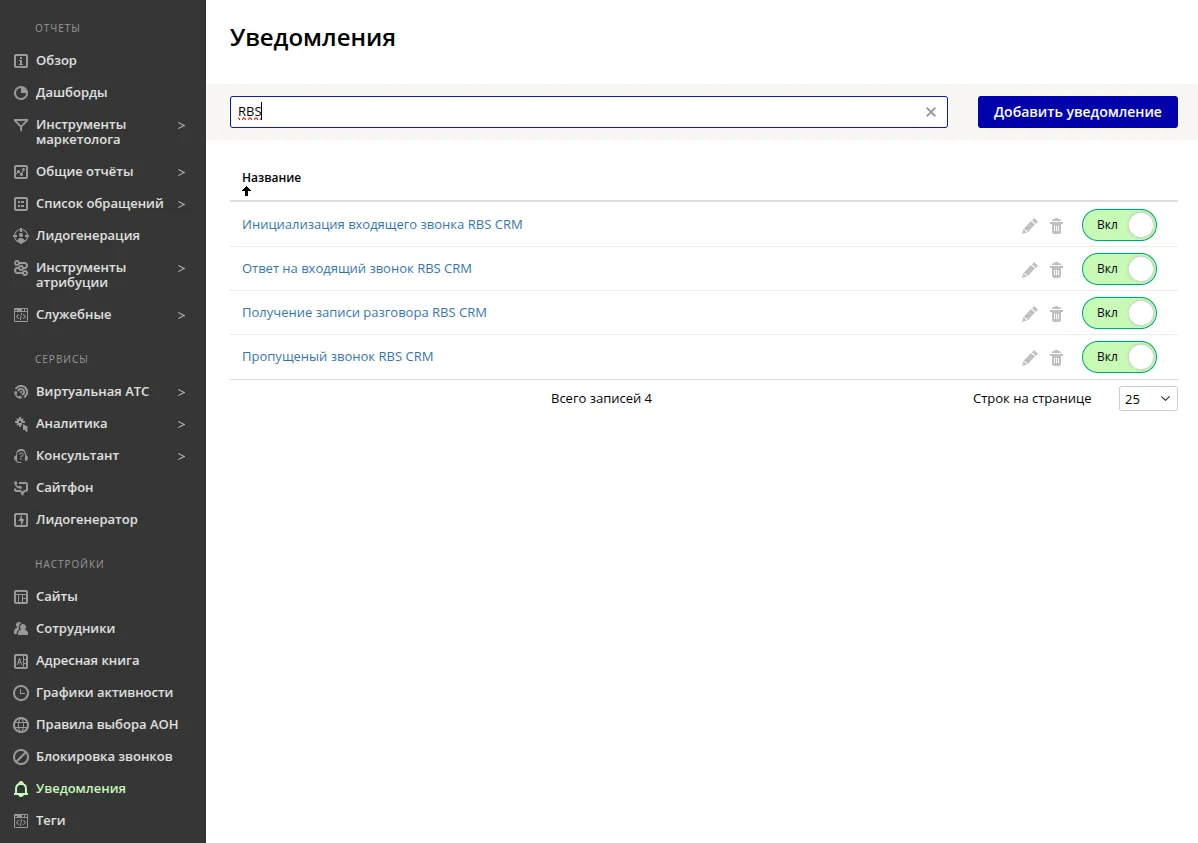Screen dimensions: 1198x843
Task: Toggle off Ответ на входящий звонок notification
Action: click(1119, 269)
